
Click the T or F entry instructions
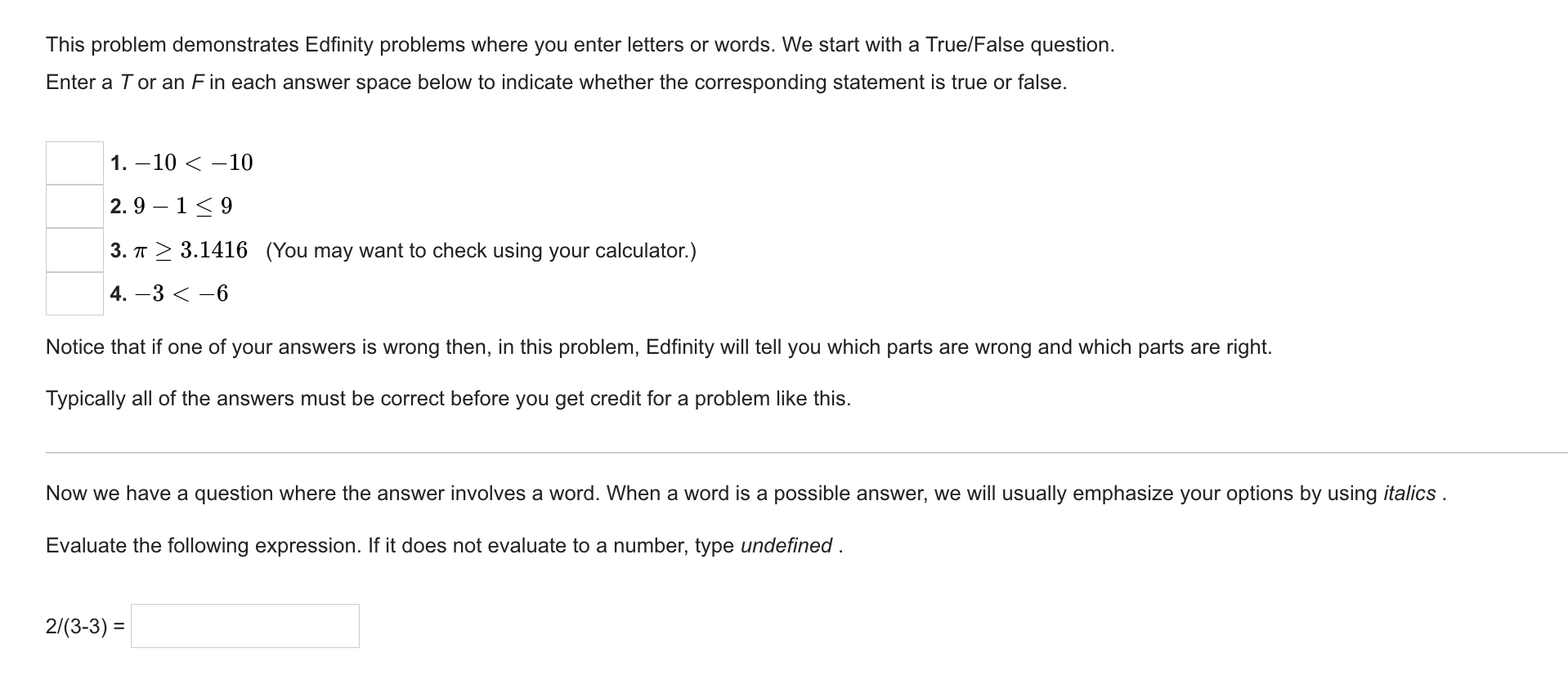tap(556, 82)
